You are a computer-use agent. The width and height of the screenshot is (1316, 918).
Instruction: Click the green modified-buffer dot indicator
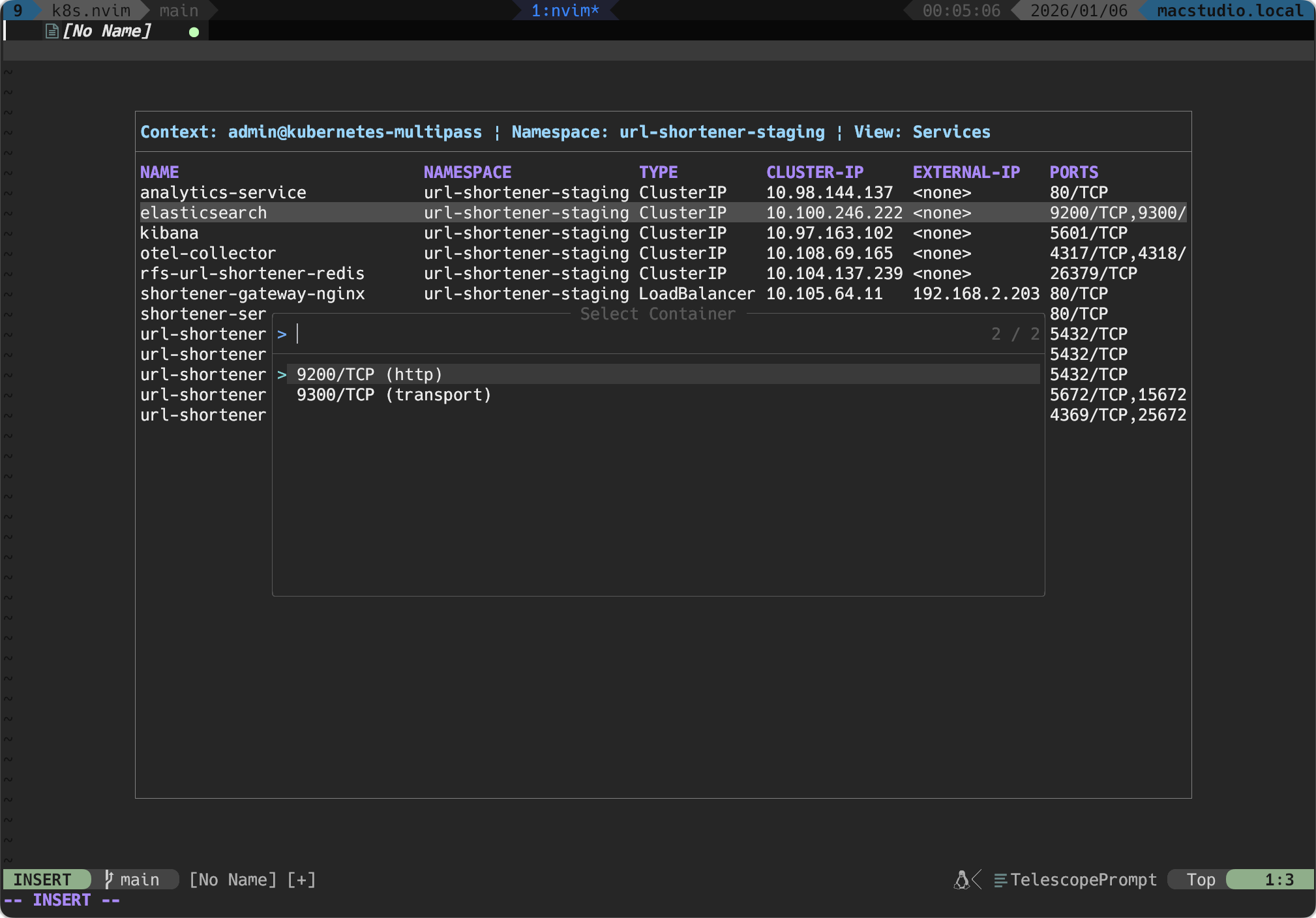[x=193, y=31]
